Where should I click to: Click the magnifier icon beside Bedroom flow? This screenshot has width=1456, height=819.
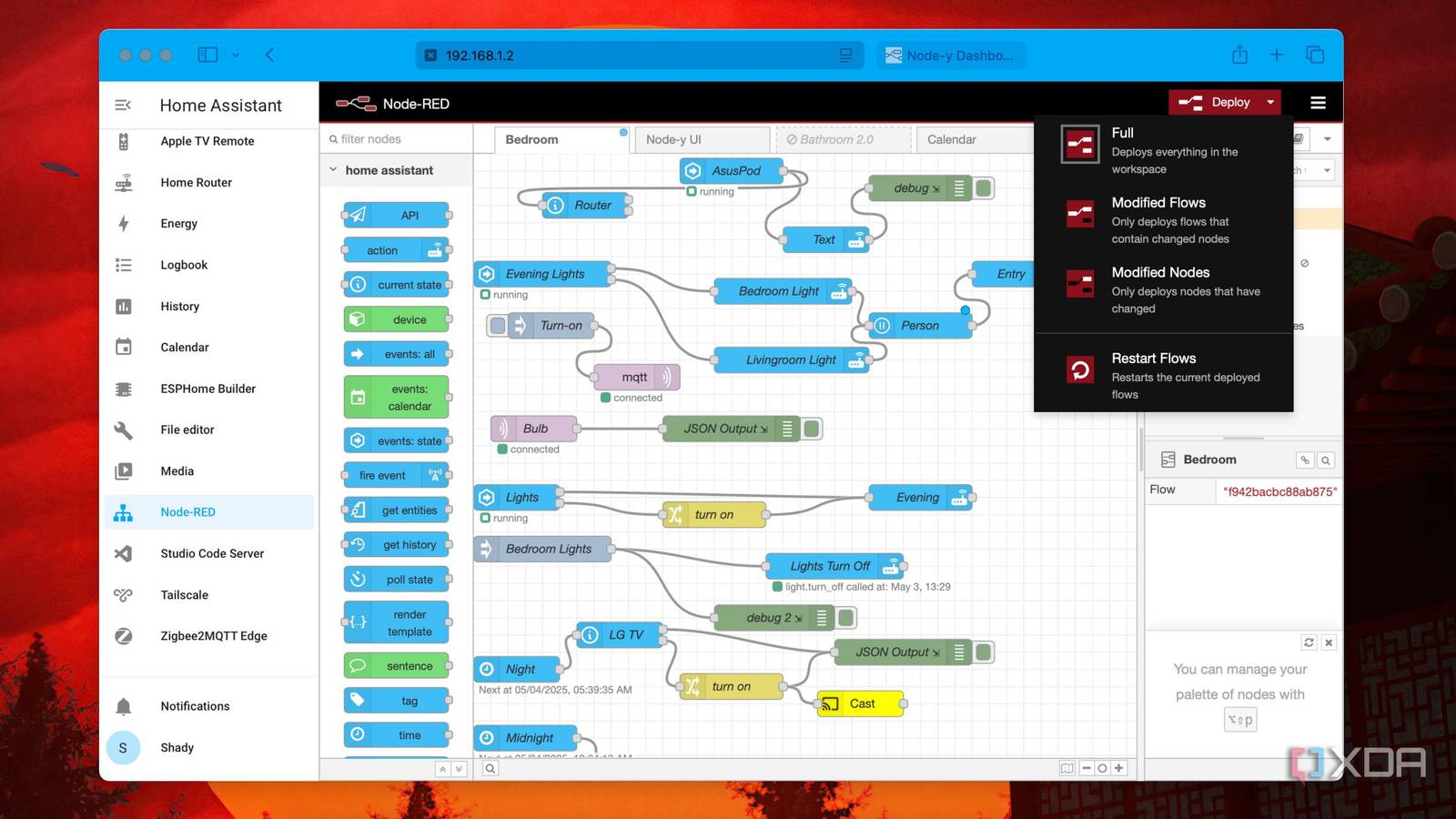click(1327, 460)
